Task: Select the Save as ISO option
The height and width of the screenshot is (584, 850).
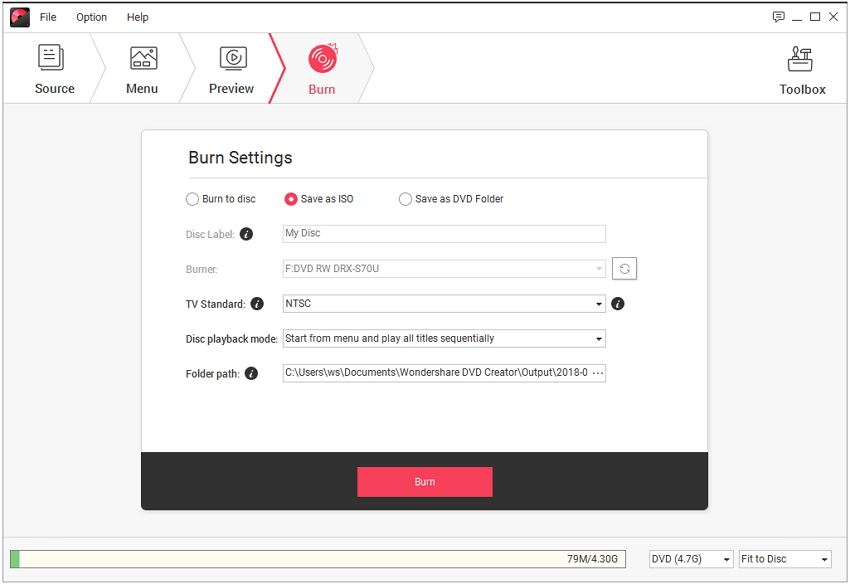Action: tap(291, 199)
